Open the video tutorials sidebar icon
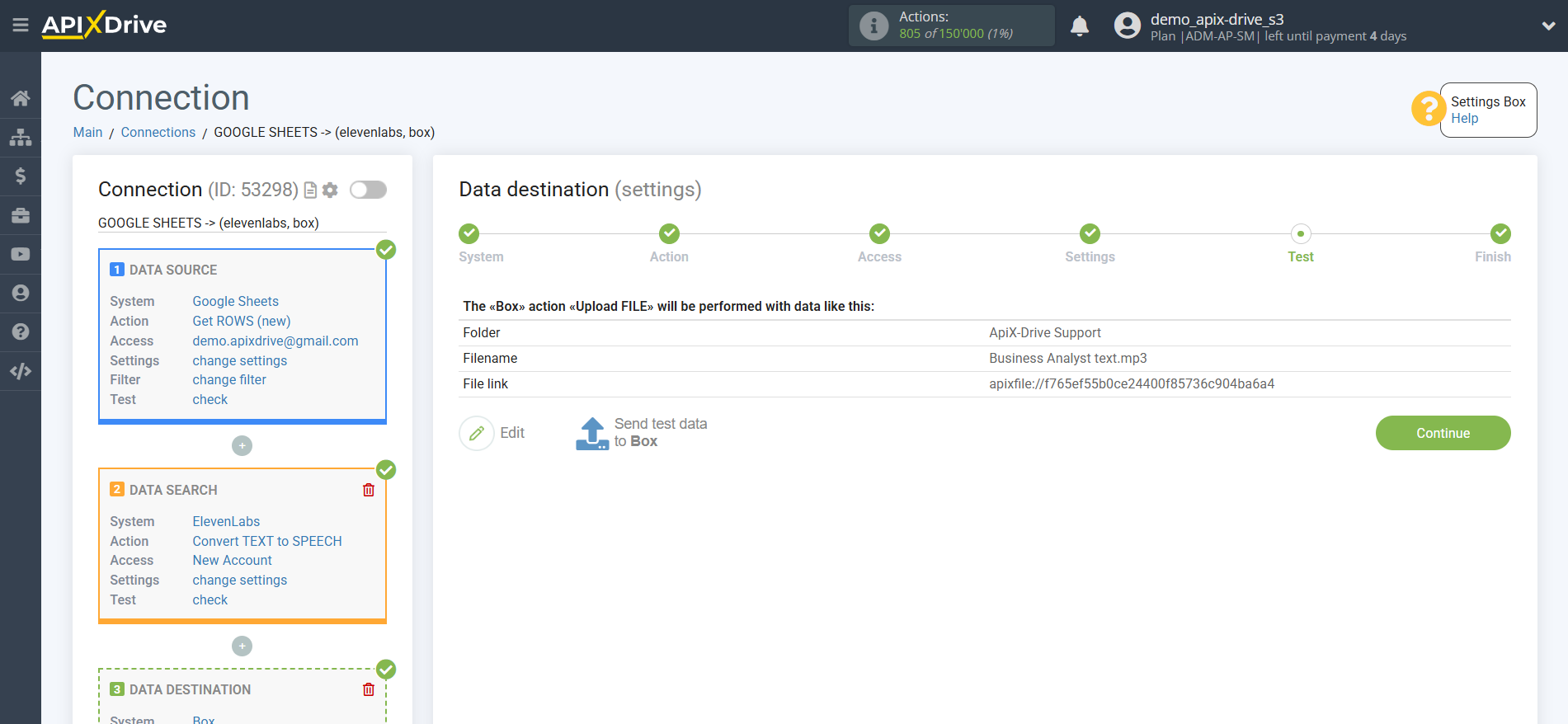This screenshot has width=1568, height=724. 21,254
